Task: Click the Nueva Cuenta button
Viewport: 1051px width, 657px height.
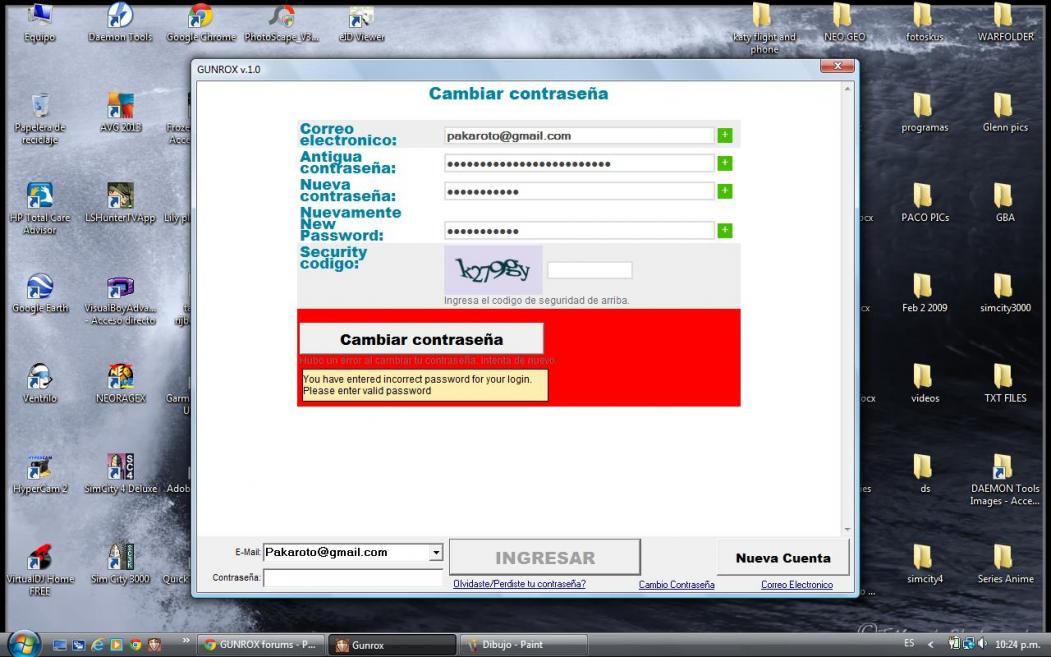Action: point(783,558)
